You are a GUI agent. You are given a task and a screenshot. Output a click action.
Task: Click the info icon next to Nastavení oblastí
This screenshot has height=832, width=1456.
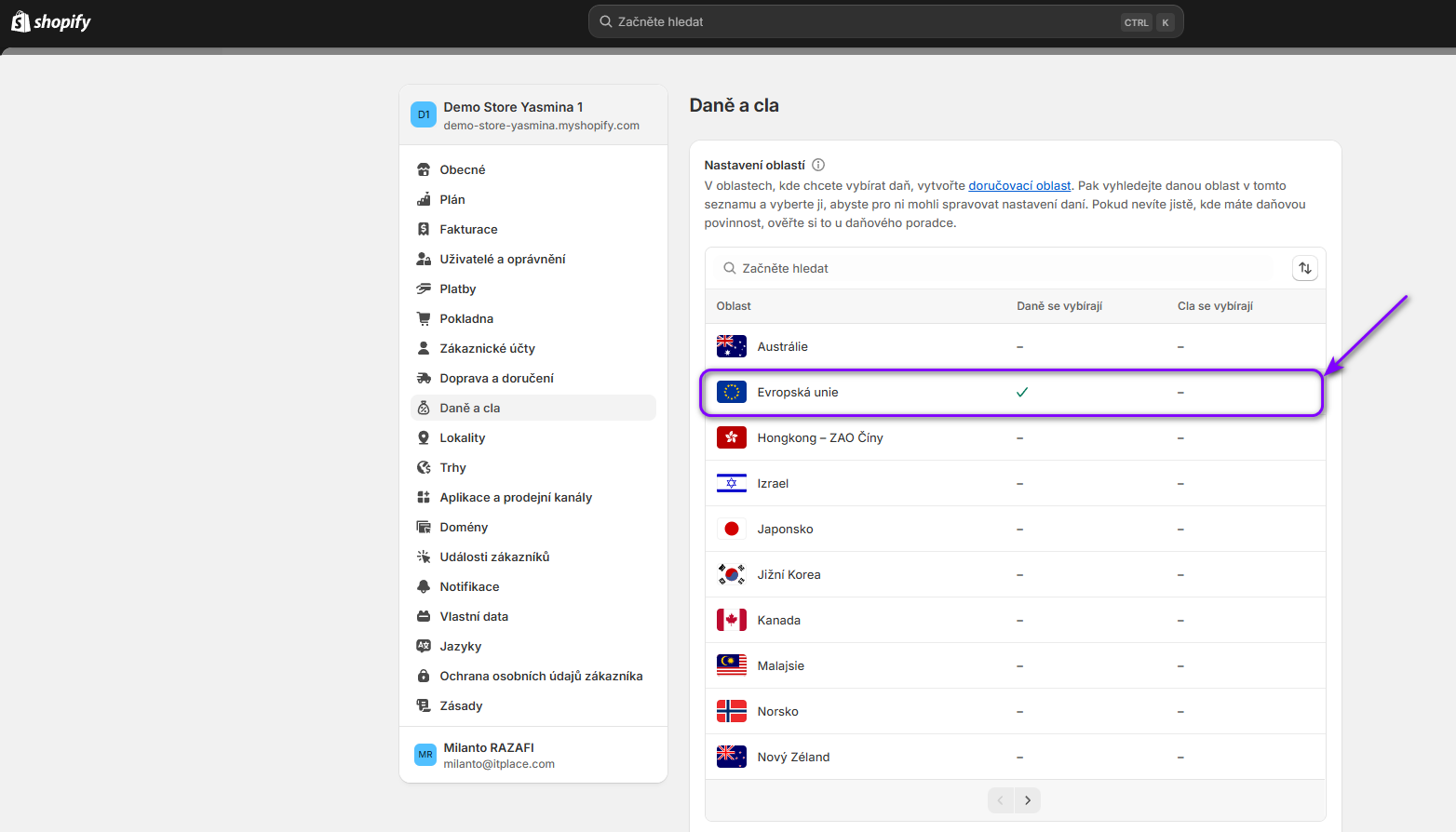point(818,165)
